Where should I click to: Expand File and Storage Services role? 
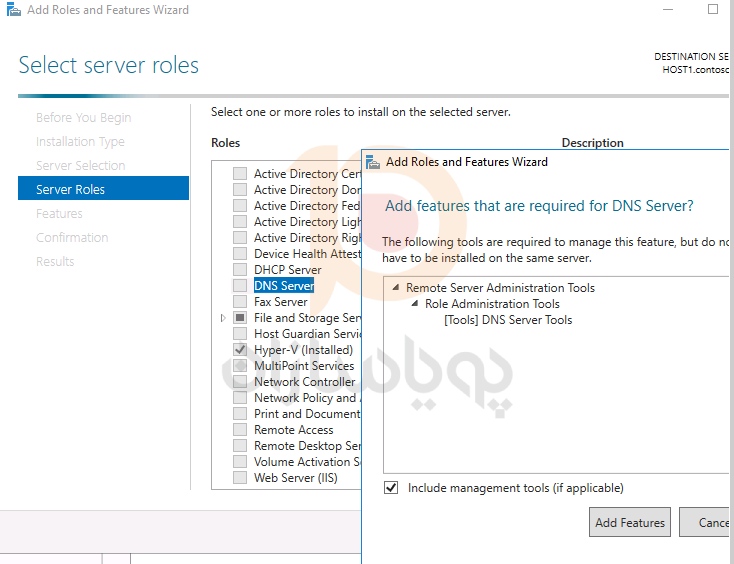coord(223,318)
